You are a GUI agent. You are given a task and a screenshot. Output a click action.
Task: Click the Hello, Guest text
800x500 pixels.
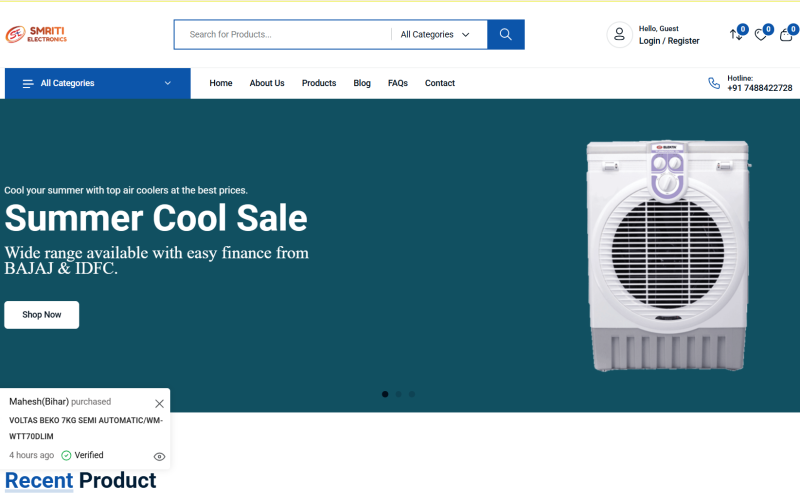tap(659, 29)
